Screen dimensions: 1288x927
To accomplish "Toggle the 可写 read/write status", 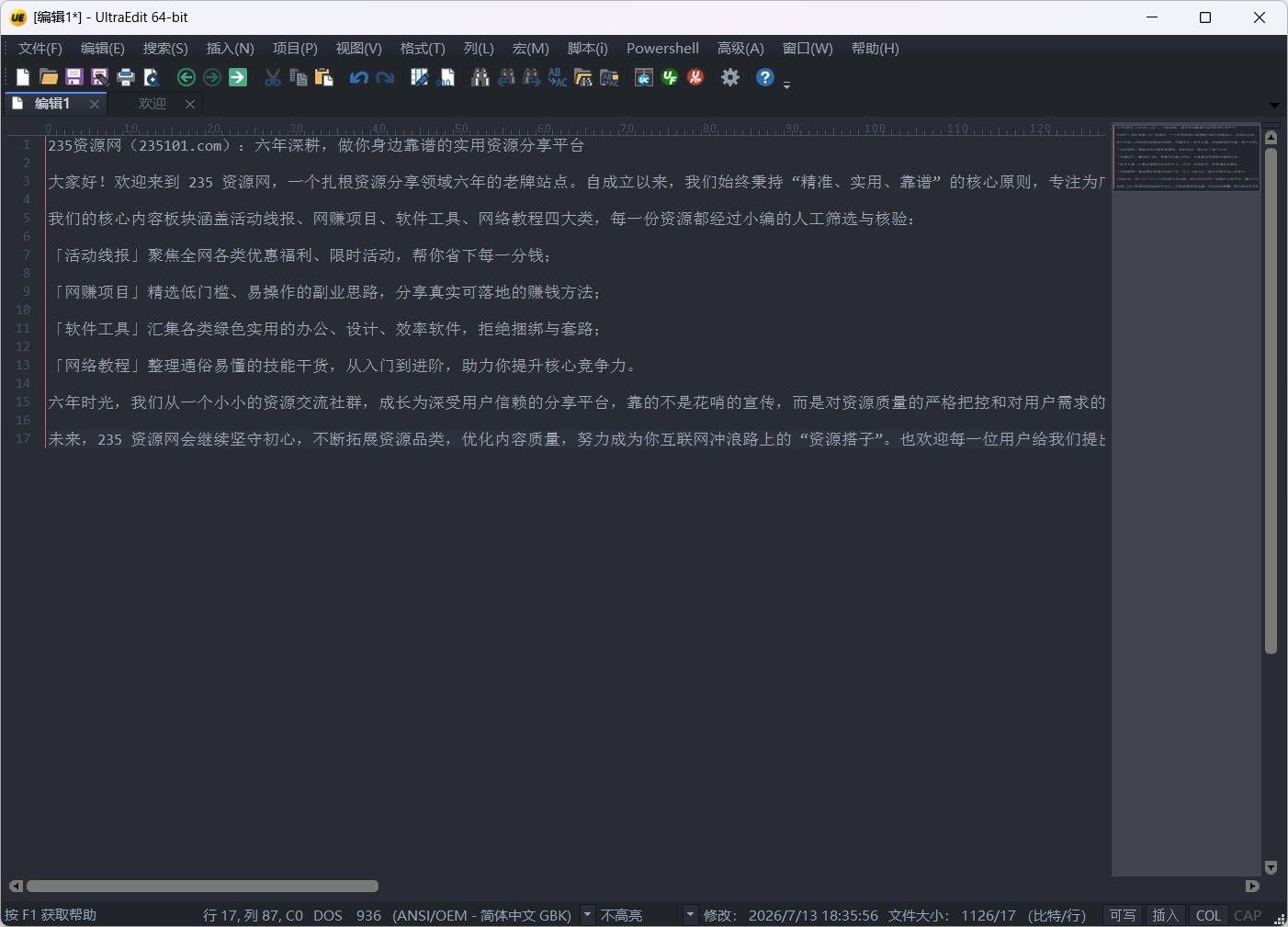I will tap(1123, 915).
